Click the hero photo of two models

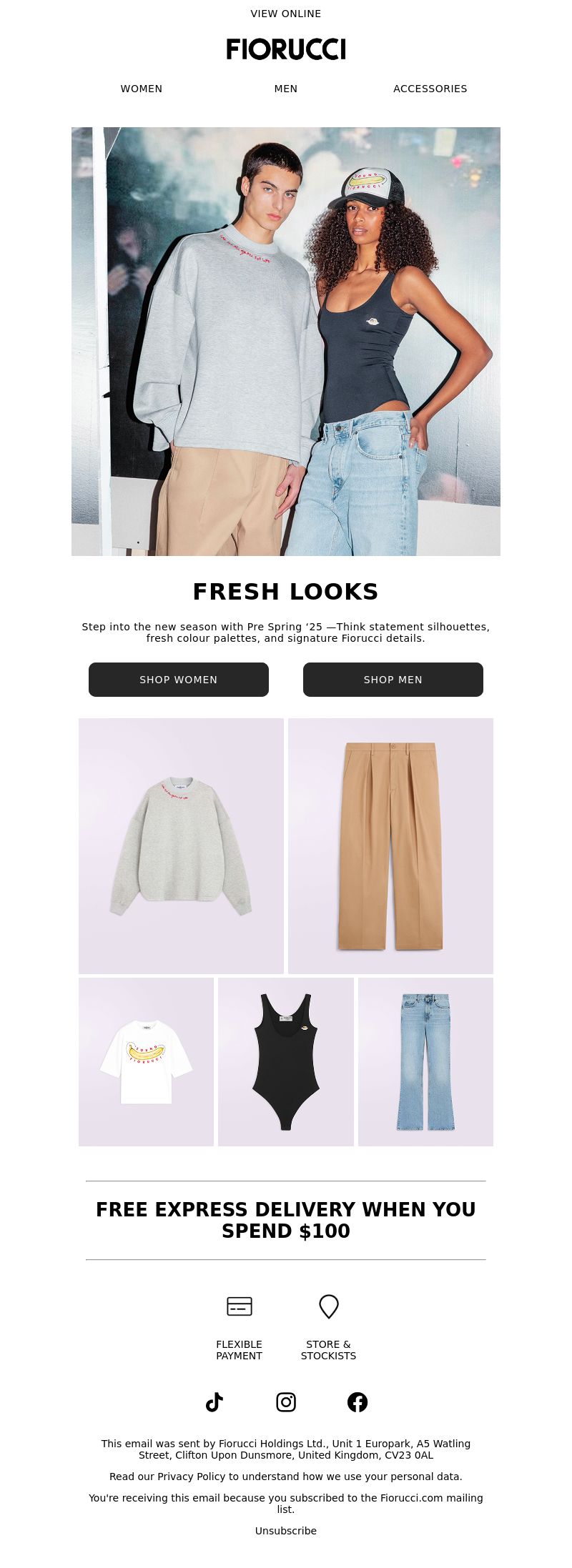point(286,342)
